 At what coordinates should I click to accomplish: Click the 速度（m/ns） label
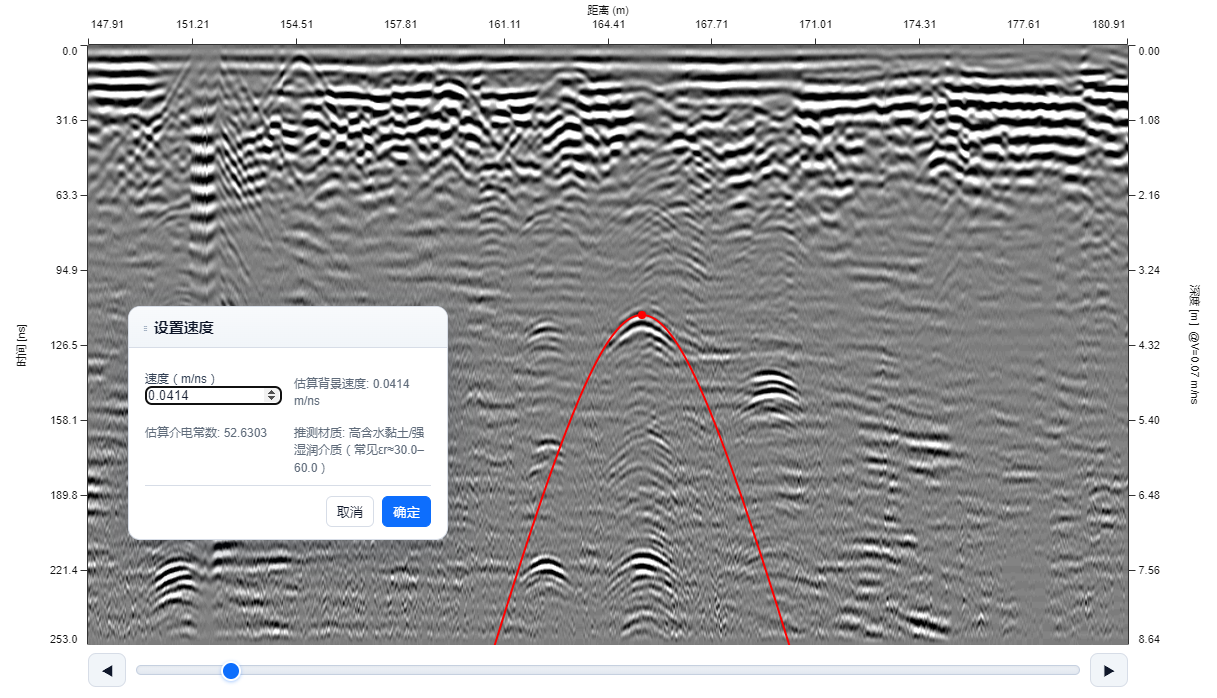point(180,378)
